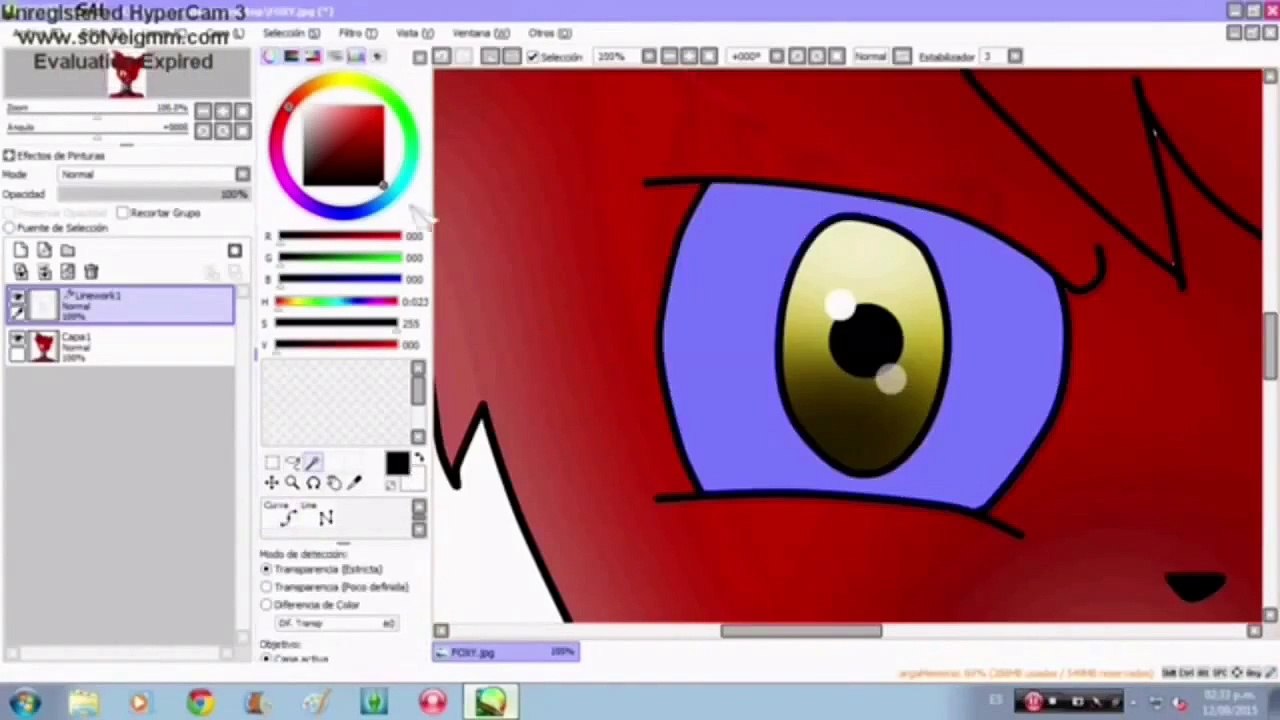
Task: Swap foreground and background colors
Action: coord(419,458)
